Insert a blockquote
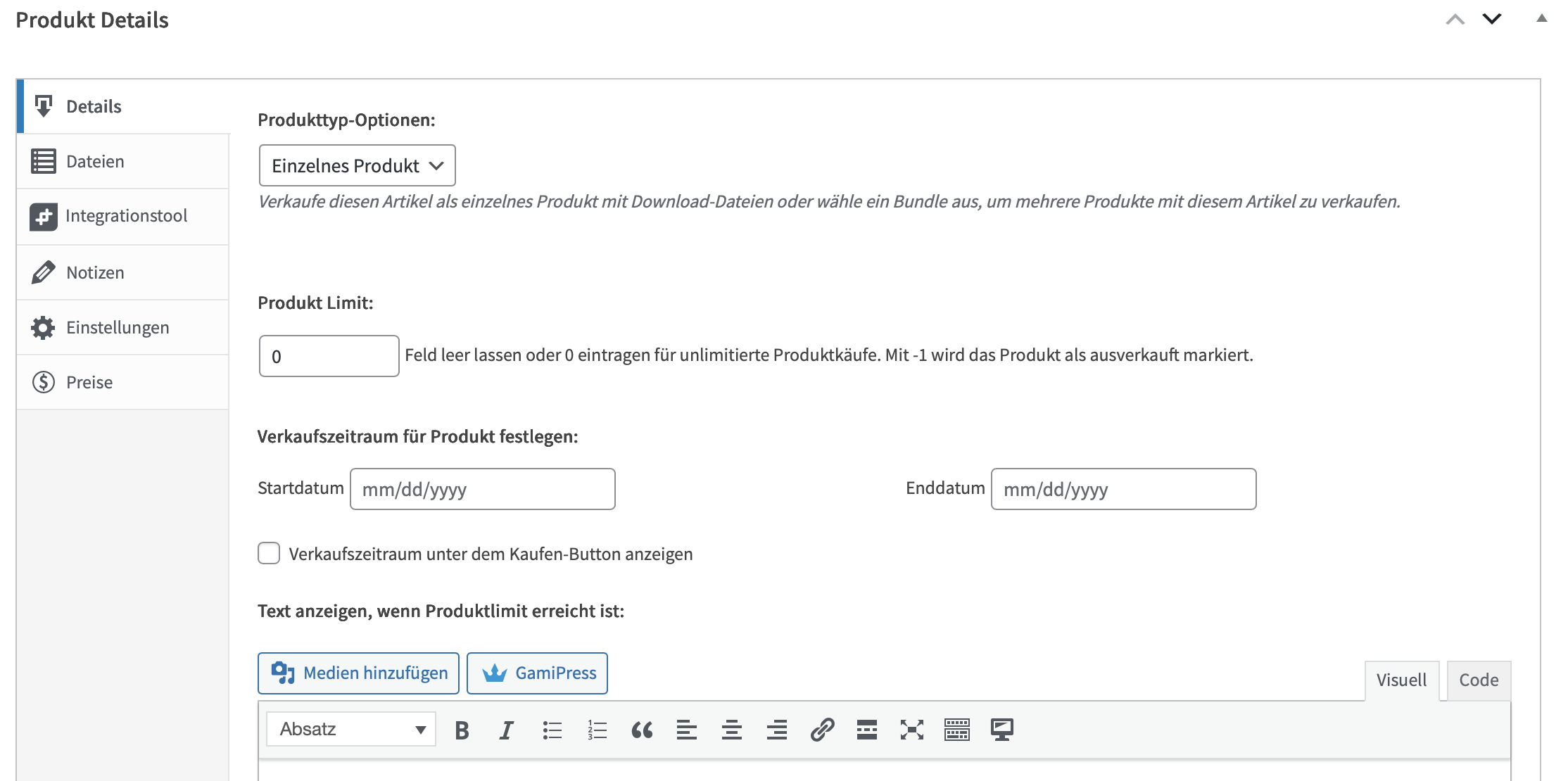Screen dimensions: 1568x781 coord(642,730)
